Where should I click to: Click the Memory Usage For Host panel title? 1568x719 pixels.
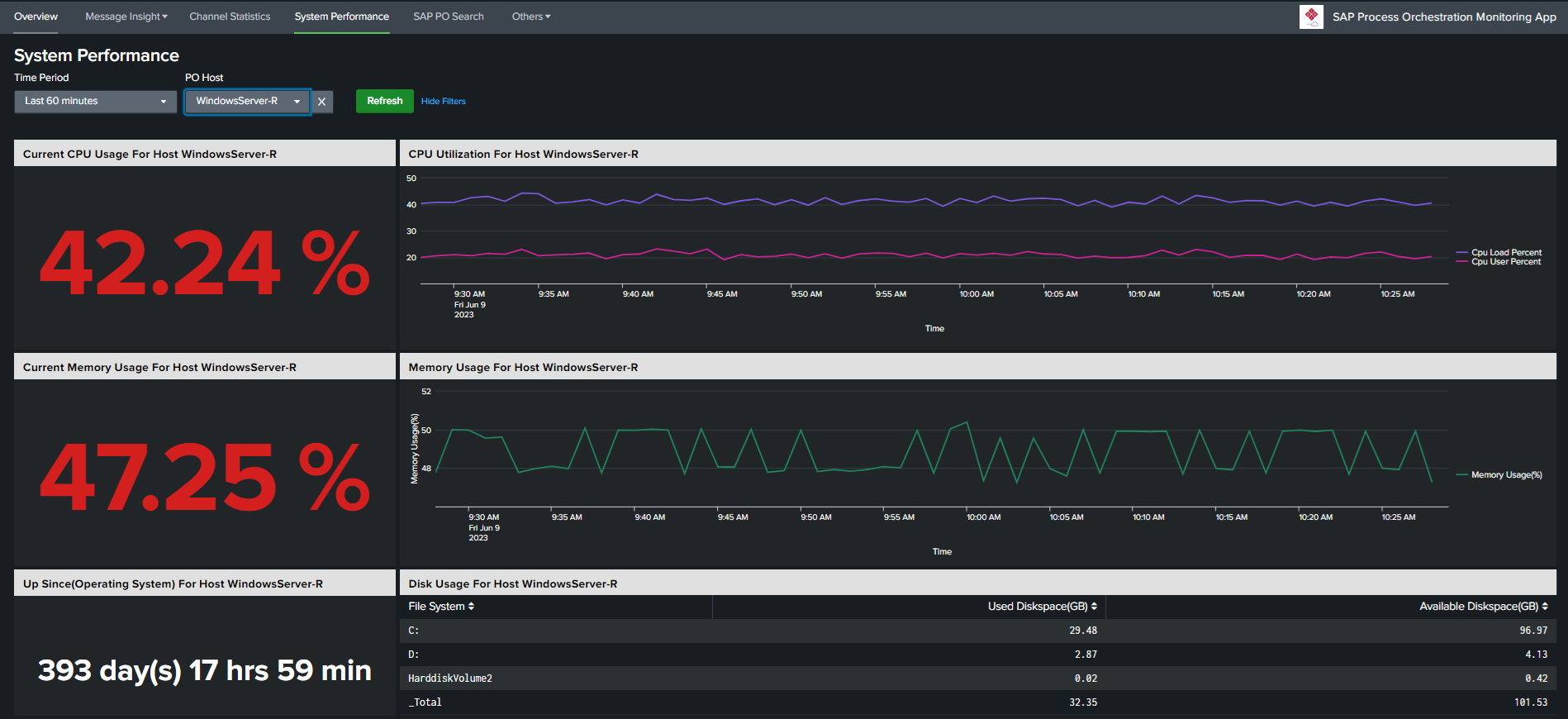click(x=523, y=367)
